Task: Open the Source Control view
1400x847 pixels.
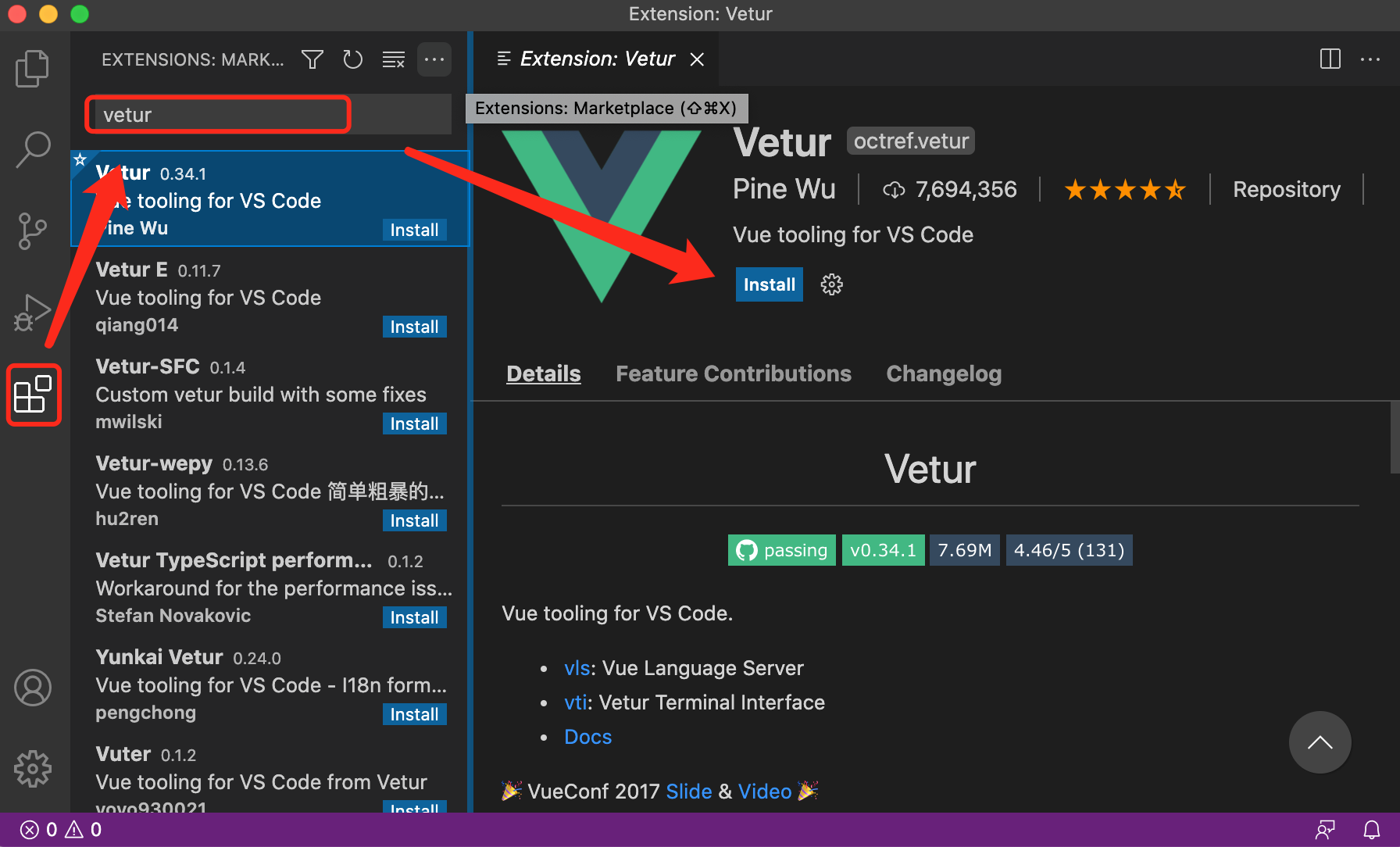Action: coord(33,231)
